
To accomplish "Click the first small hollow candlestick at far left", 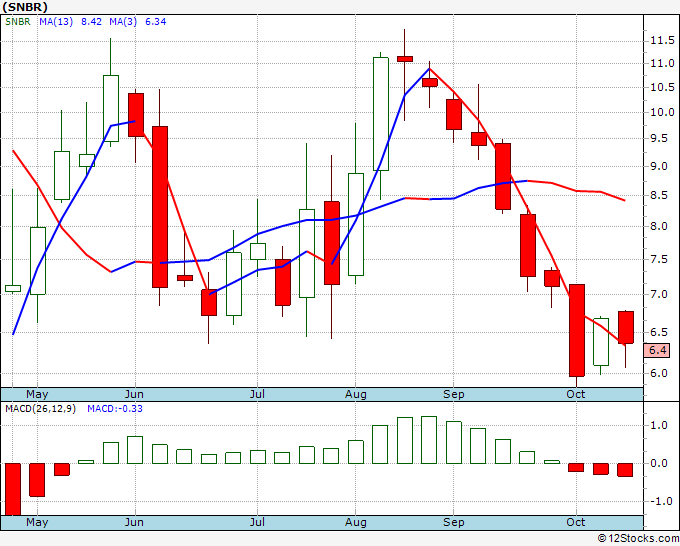I will point(13,288).
